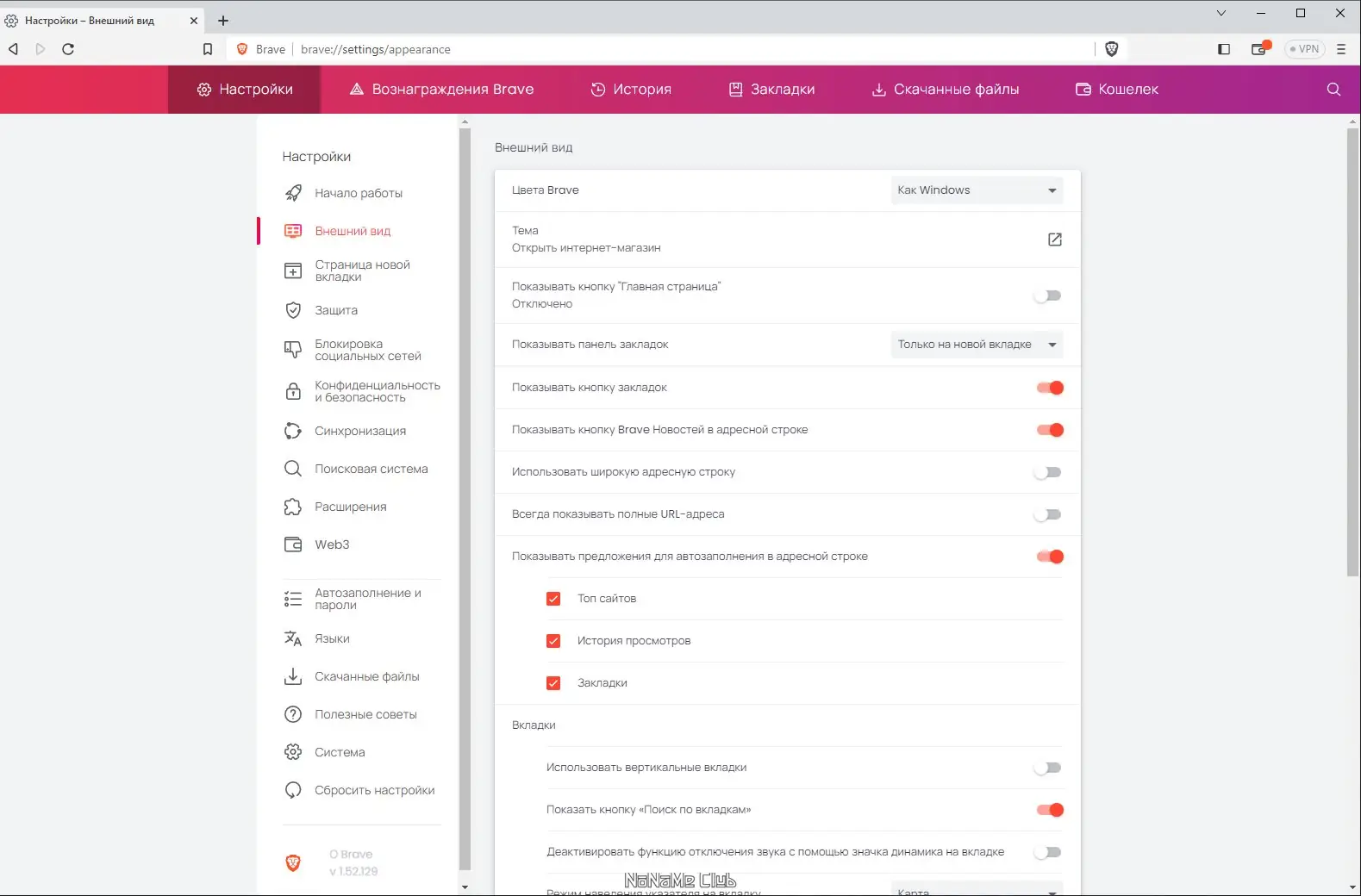Click the Brave Shields icon in address bar
Image resolution: width=1361 pixels, height=896 pixels.
[x=1111, y=49]
